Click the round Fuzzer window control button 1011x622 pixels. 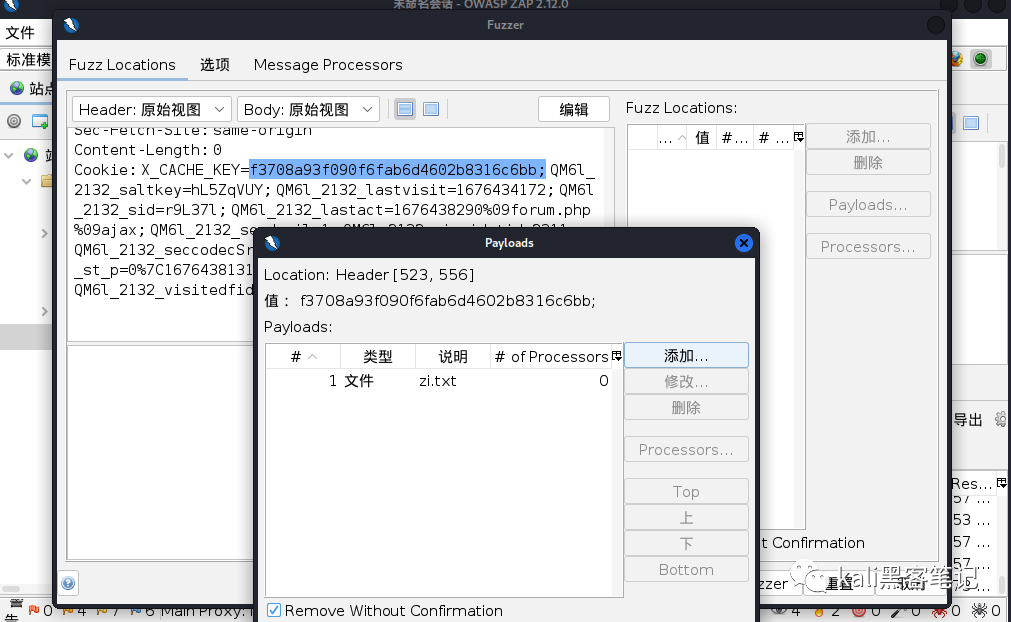(936, 25)
